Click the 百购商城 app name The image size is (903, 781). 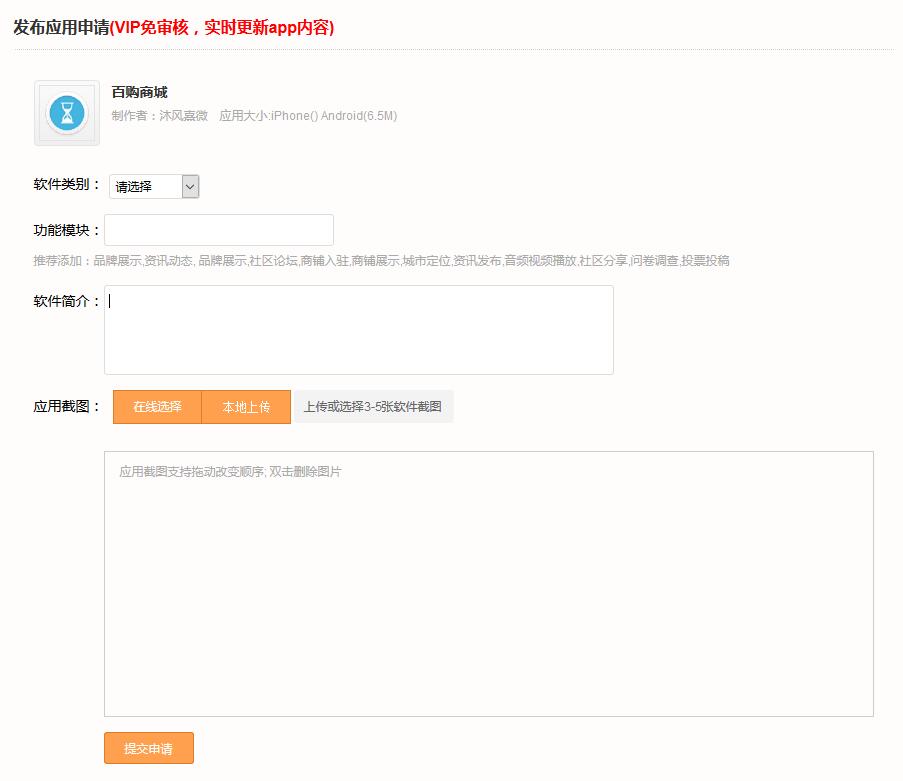(140, 93)
